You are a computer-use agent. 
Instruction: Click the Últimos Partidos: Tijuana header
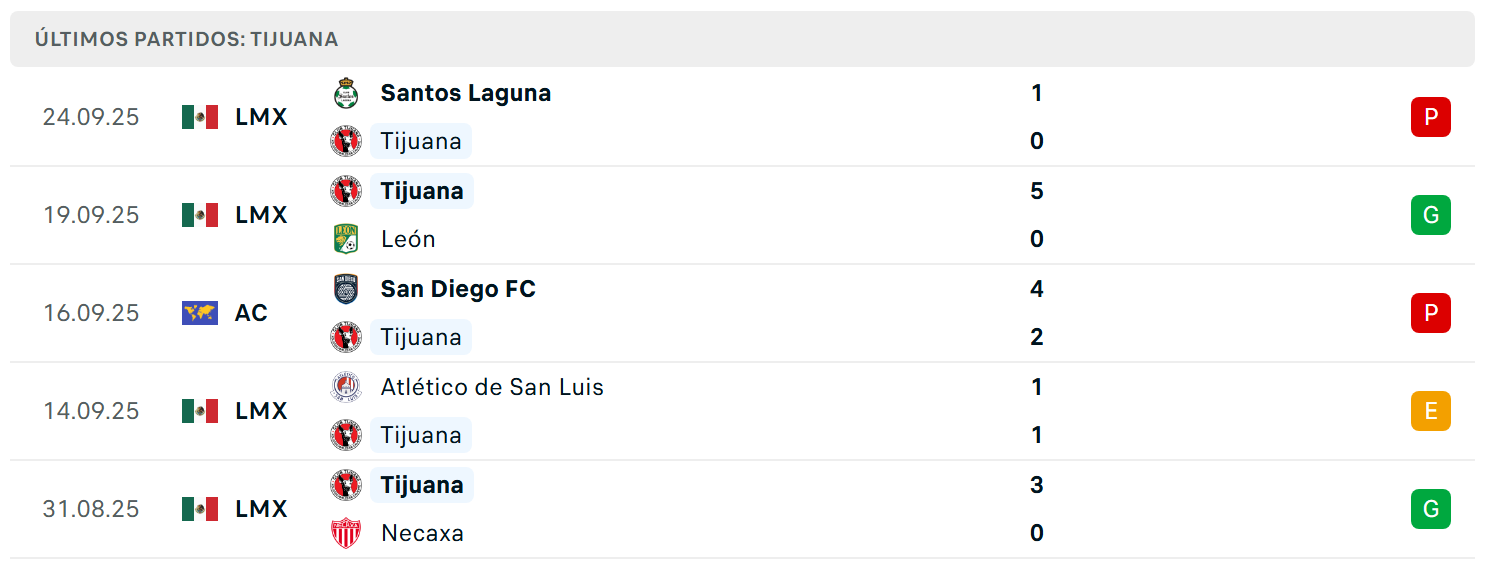[186, 39]
